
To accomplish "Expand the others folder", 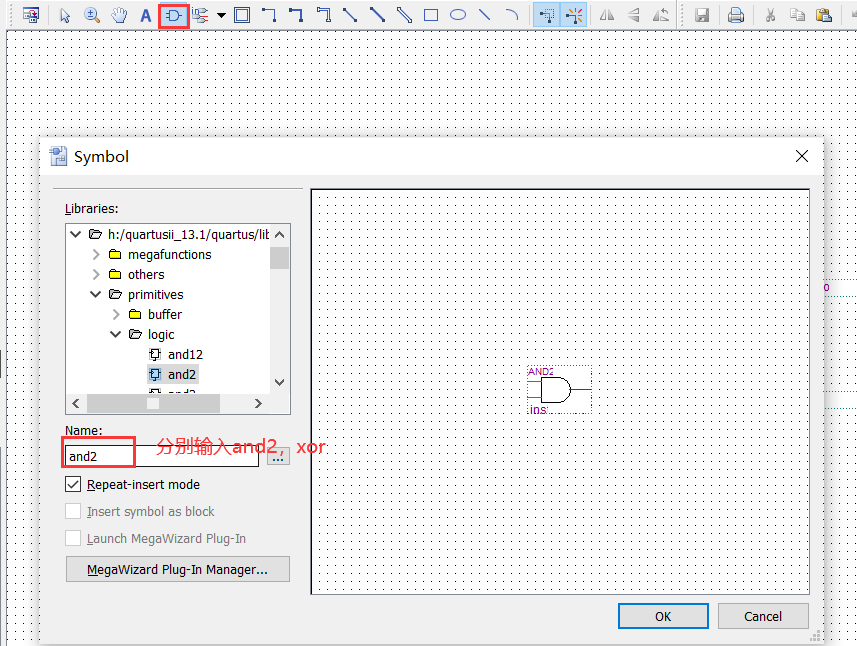I will tap(96, 274).
